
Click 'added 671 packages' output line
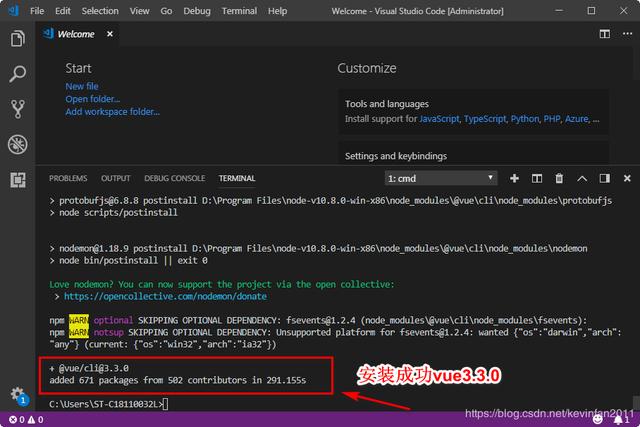coord(178,380)
